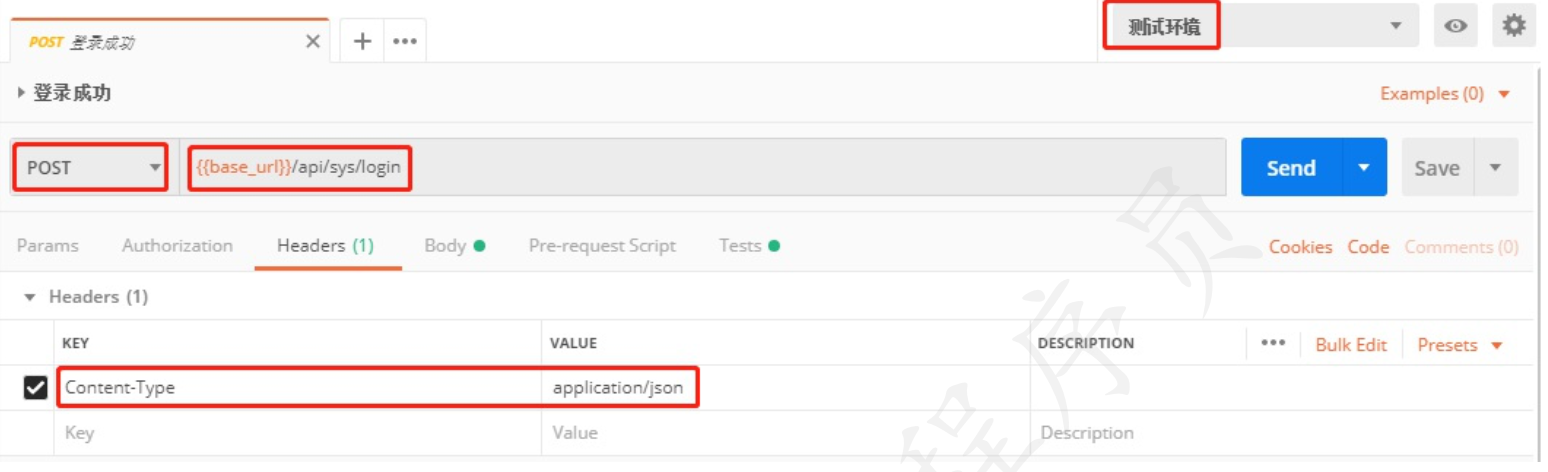Open the POST method dropdown
1548x472 pixels.
coord(91,167)
